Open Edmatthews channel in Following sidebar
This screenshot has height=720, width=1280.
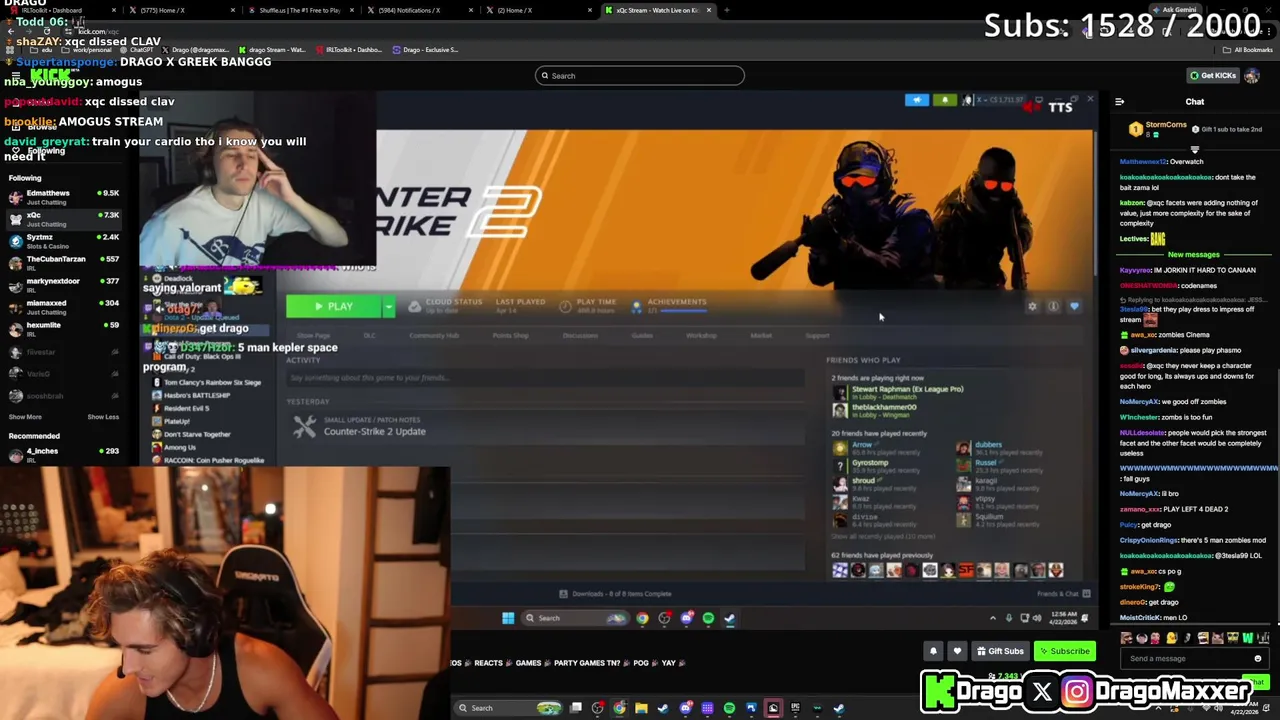point(62,197)
